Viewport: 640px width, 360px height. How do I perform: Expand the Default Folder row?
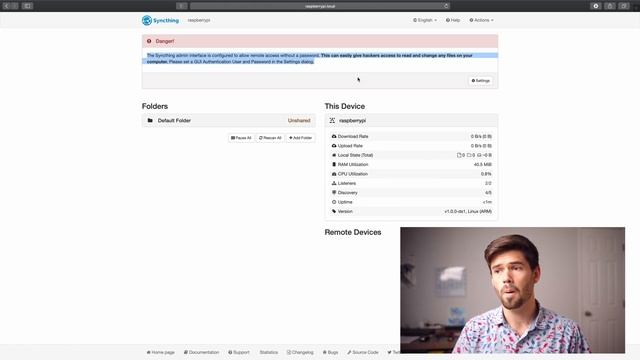coord(229,120)
